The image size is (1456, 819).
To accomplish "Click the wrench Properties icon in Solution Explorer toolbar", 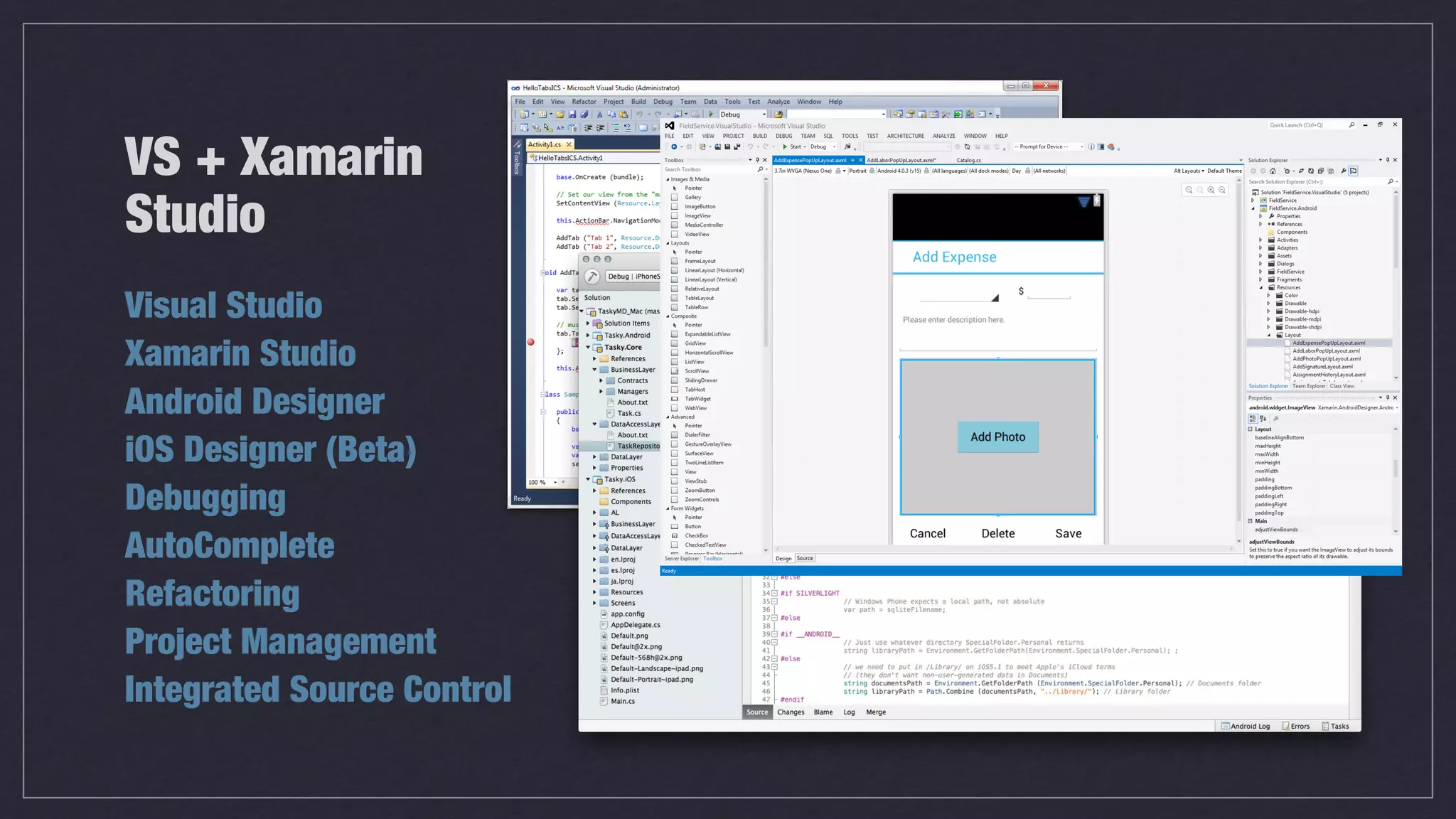I will (1344, 171).
